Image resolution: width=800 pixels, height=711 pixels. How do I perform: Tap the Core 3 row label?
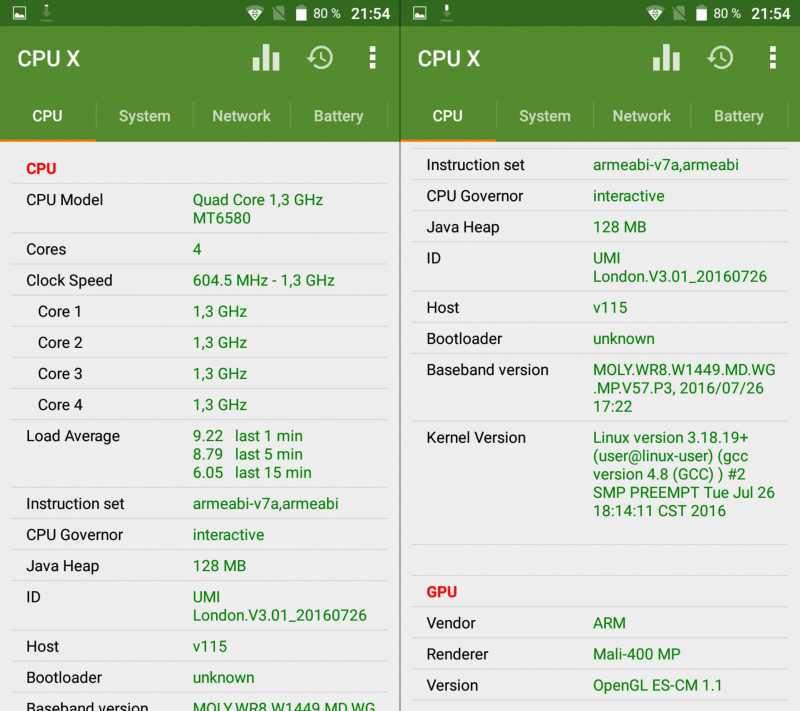[x=60, y=374]
